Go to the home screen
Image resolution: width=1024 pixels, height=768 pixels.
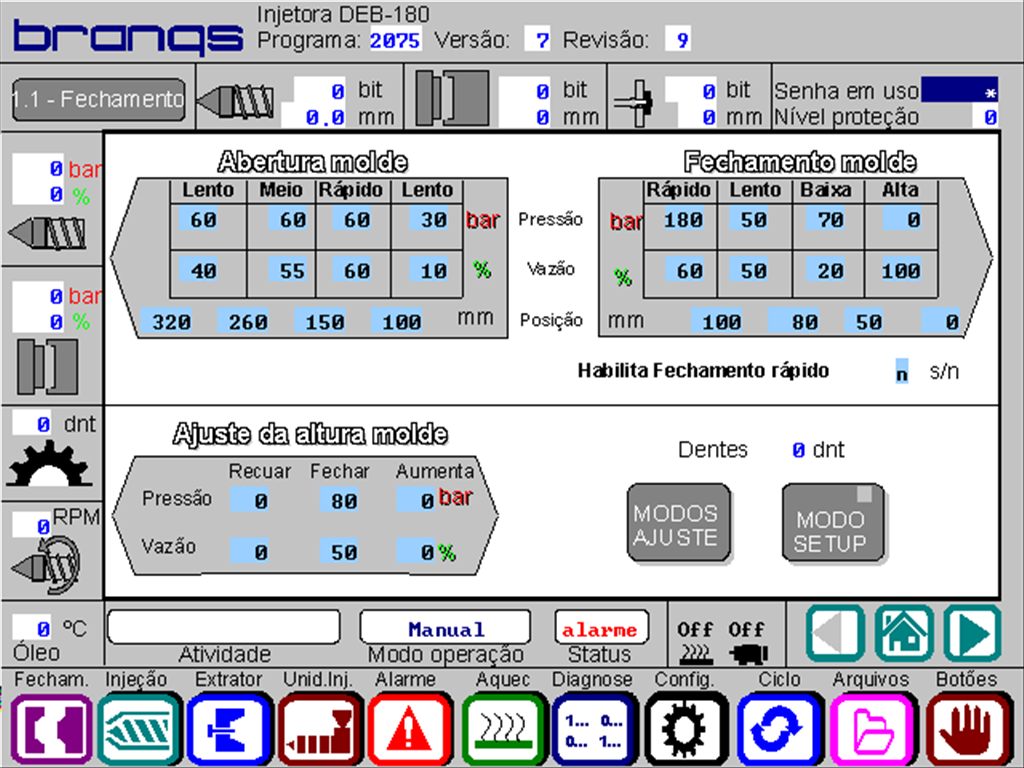(x=903, y=634)
